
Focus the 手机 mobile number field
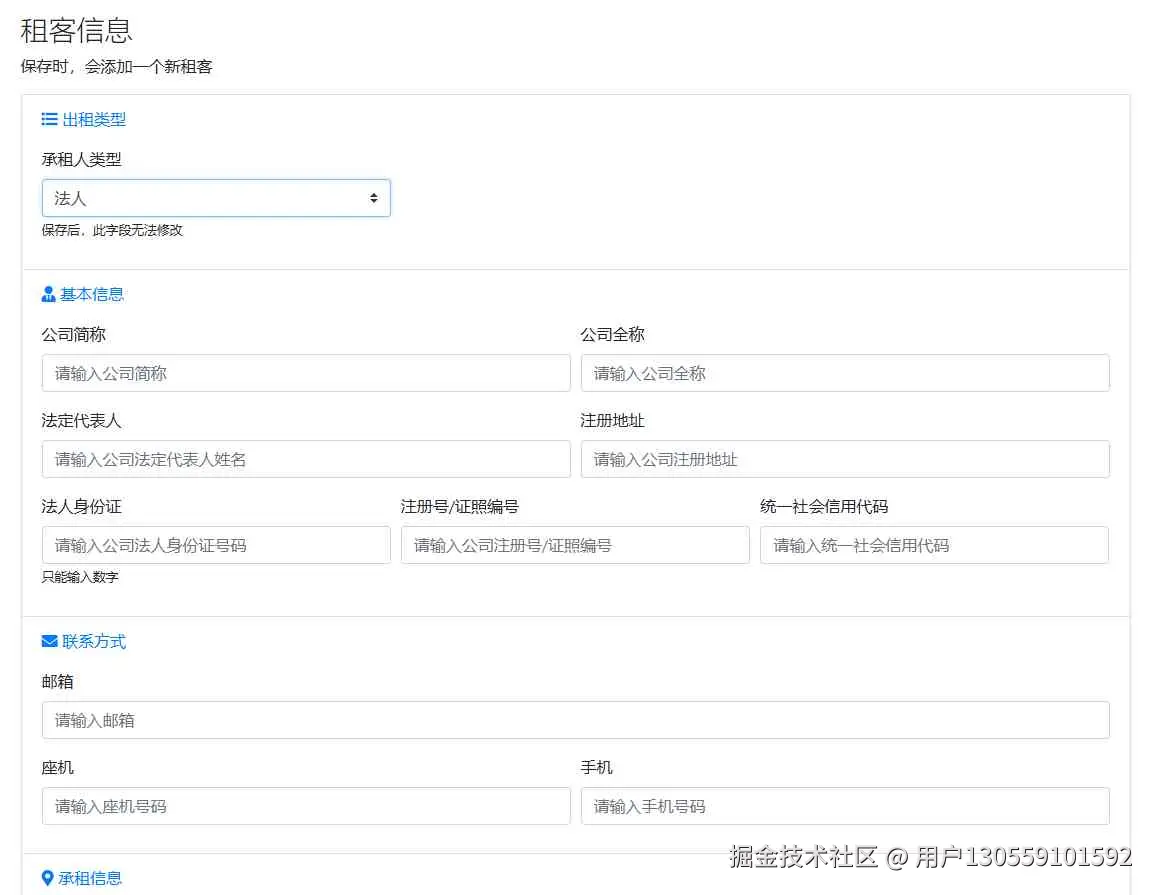click(x=845, y=806)
